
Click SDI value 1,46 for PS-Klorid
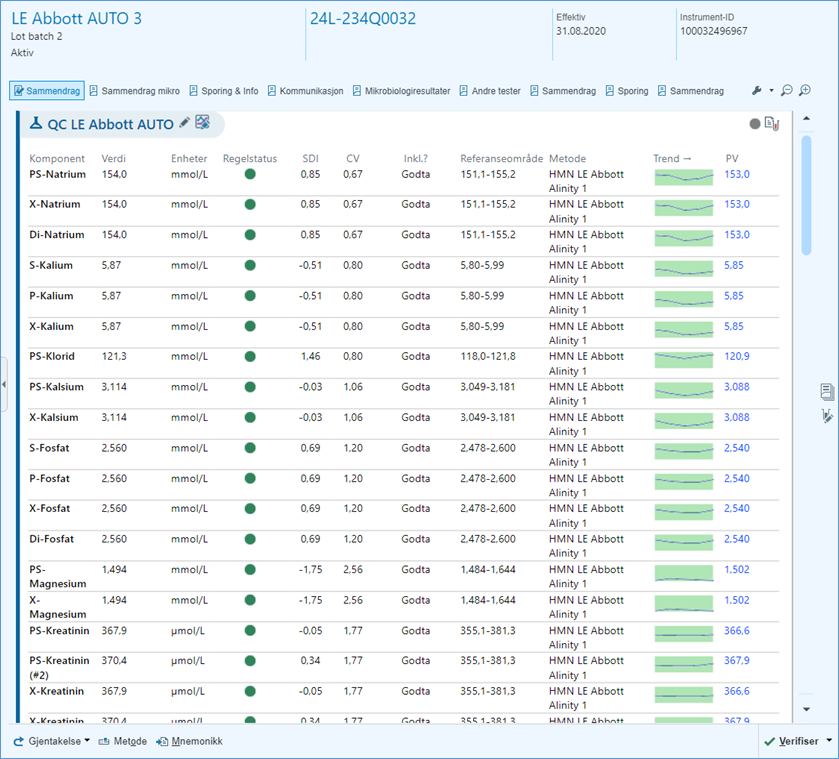(x=310, y=356)
